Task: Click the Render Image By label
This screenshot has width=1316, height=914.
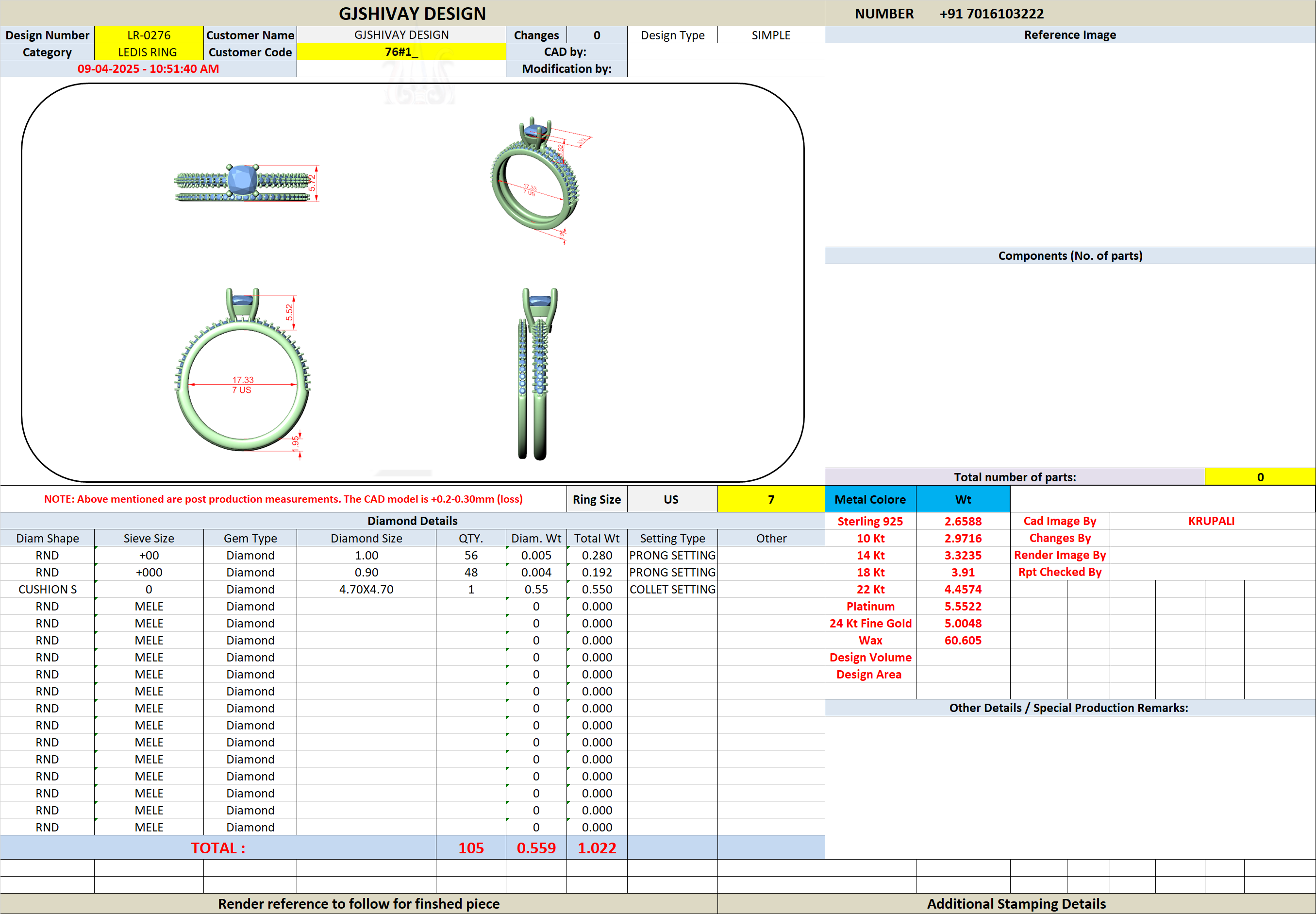Action: pyautogui.click(x=1060, y=555)
